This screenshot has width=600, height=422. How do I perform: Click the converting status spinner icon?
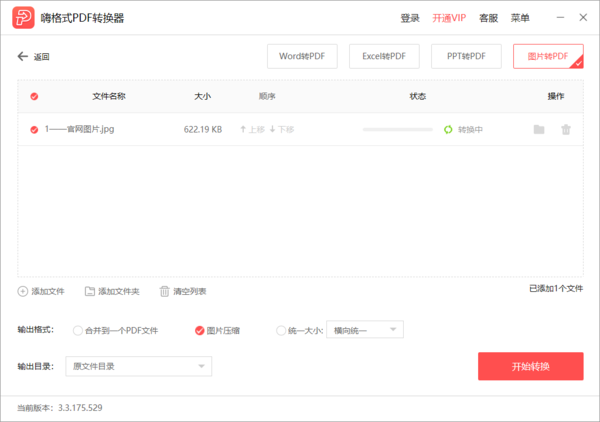pyautogui.click(x=448, y=129)
